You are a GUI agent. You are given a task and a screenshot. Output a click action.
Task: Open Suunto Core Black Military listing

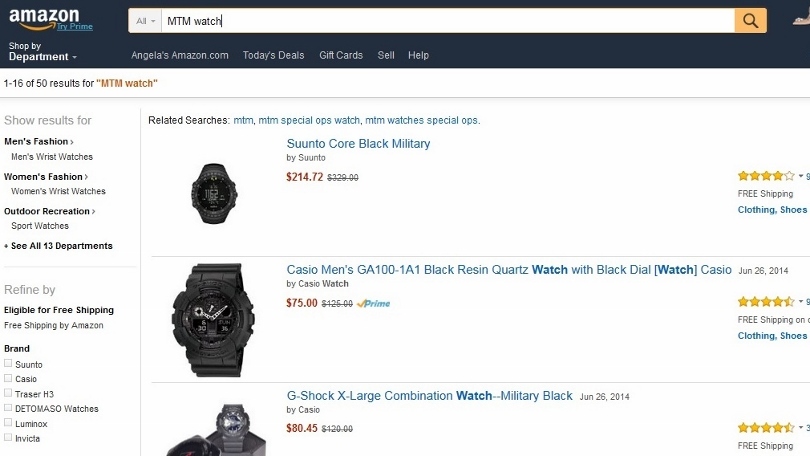point(358,144)
